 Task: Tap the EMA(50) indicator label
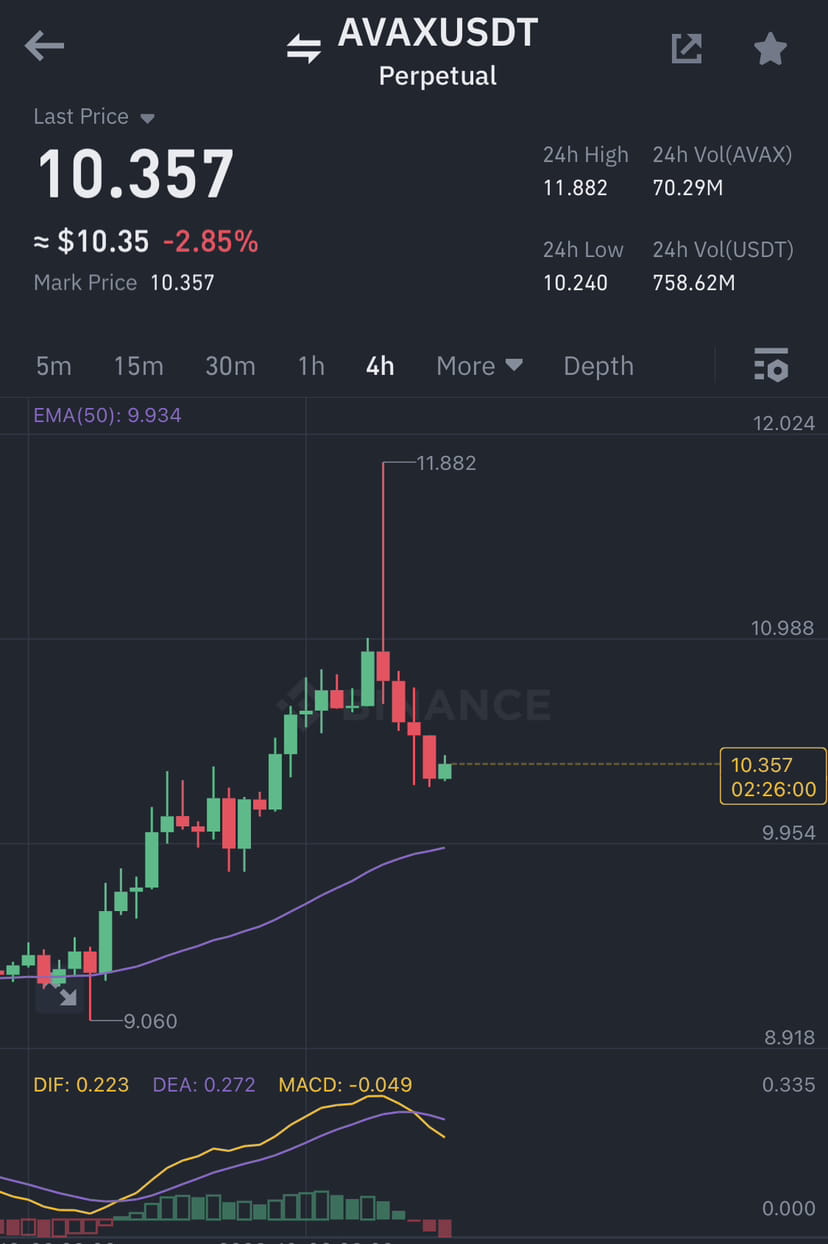(x=108, y=415)
